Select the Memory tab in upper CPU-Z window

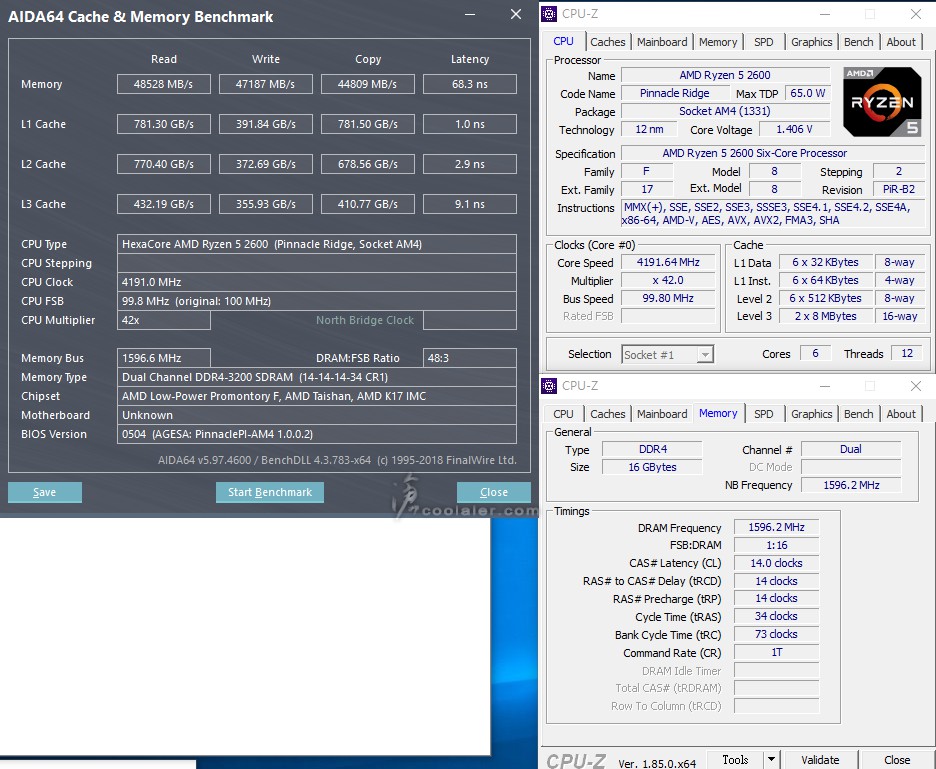tap(718, 42)
